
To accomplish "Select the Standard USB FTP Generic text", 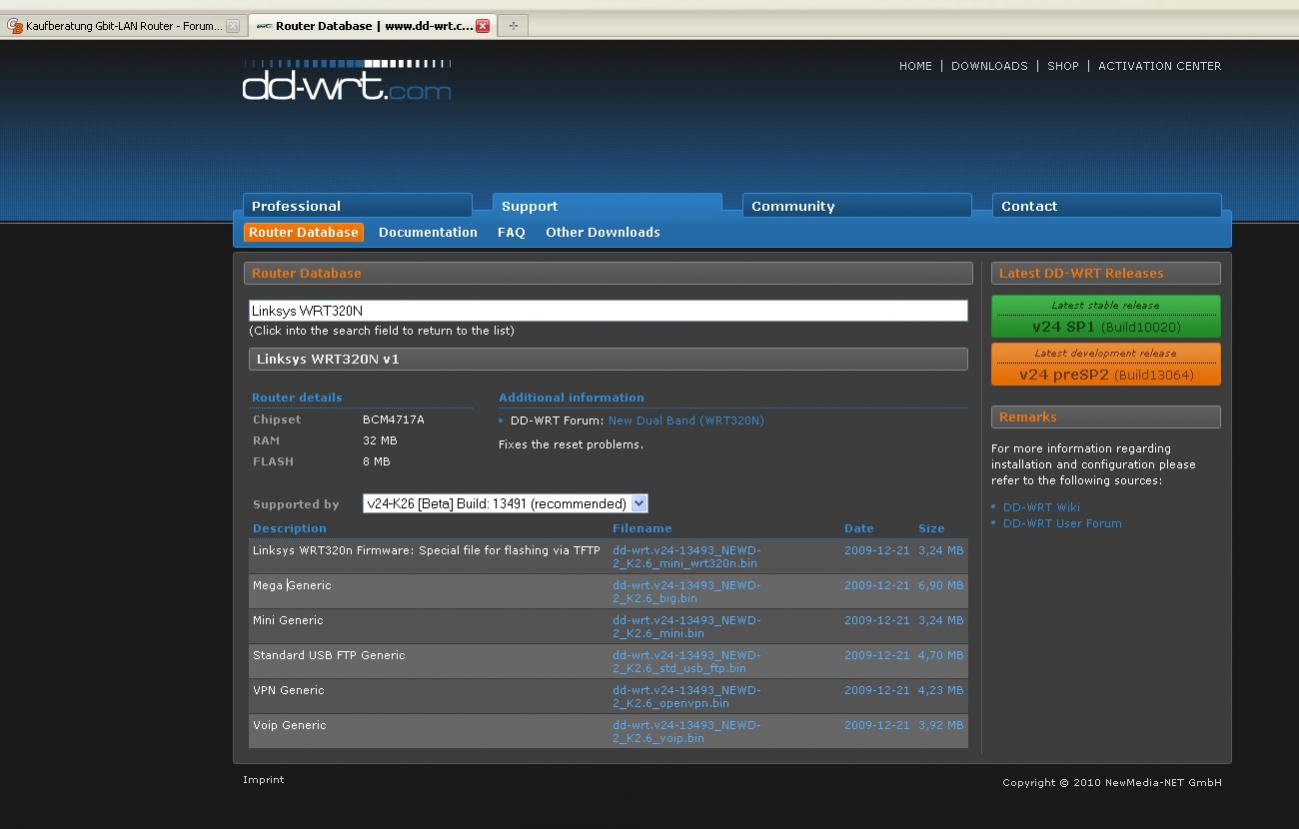I will [329, 656].
